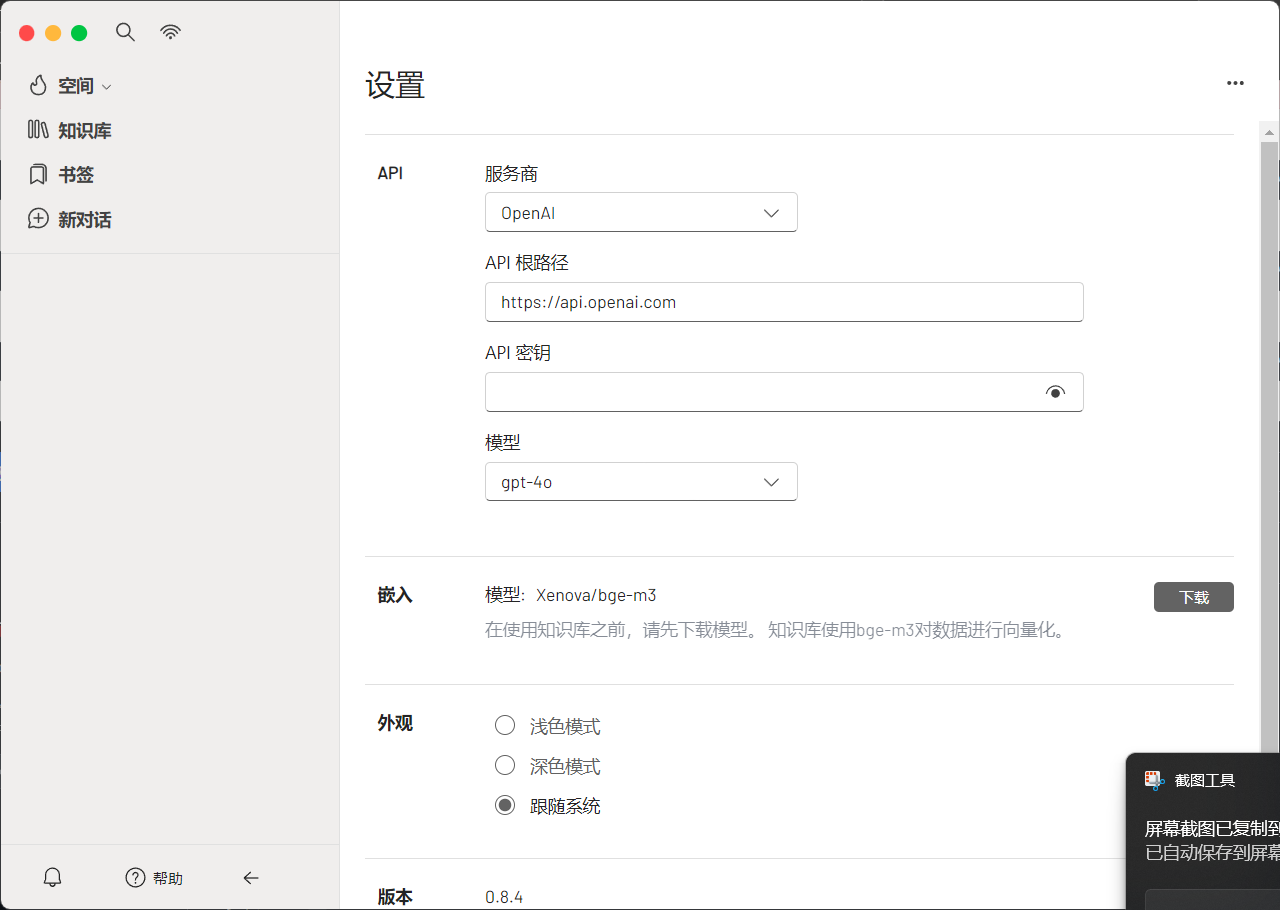
Task: Reveal the API 密钥 with the eye icon
Action: 1055,392
